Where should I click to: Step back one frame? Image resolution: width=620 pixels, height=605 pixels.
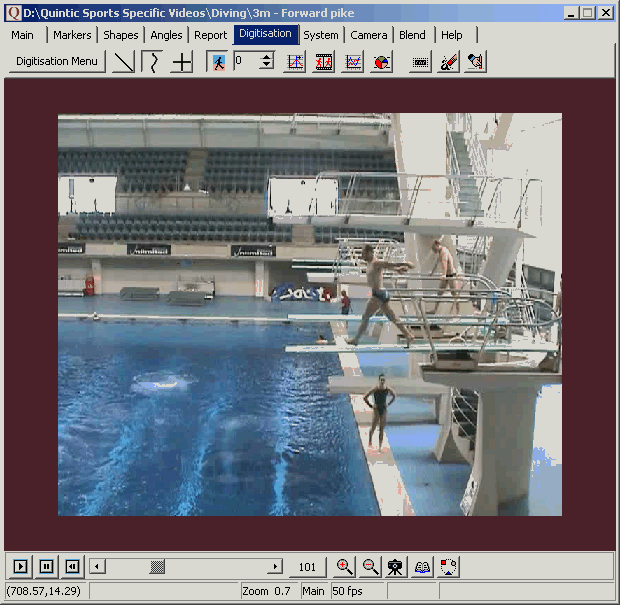pyautogui.click(x=72, y=567)
